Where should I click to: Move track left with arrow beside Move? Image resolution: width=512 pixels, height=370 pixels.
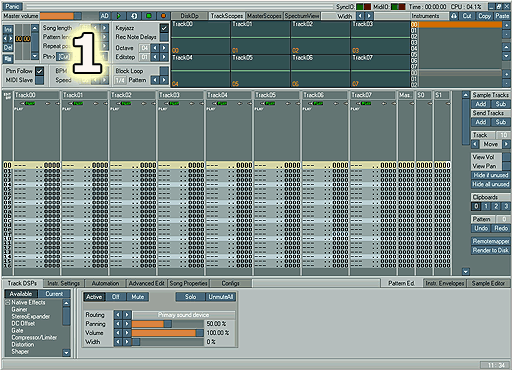[475, 144]
